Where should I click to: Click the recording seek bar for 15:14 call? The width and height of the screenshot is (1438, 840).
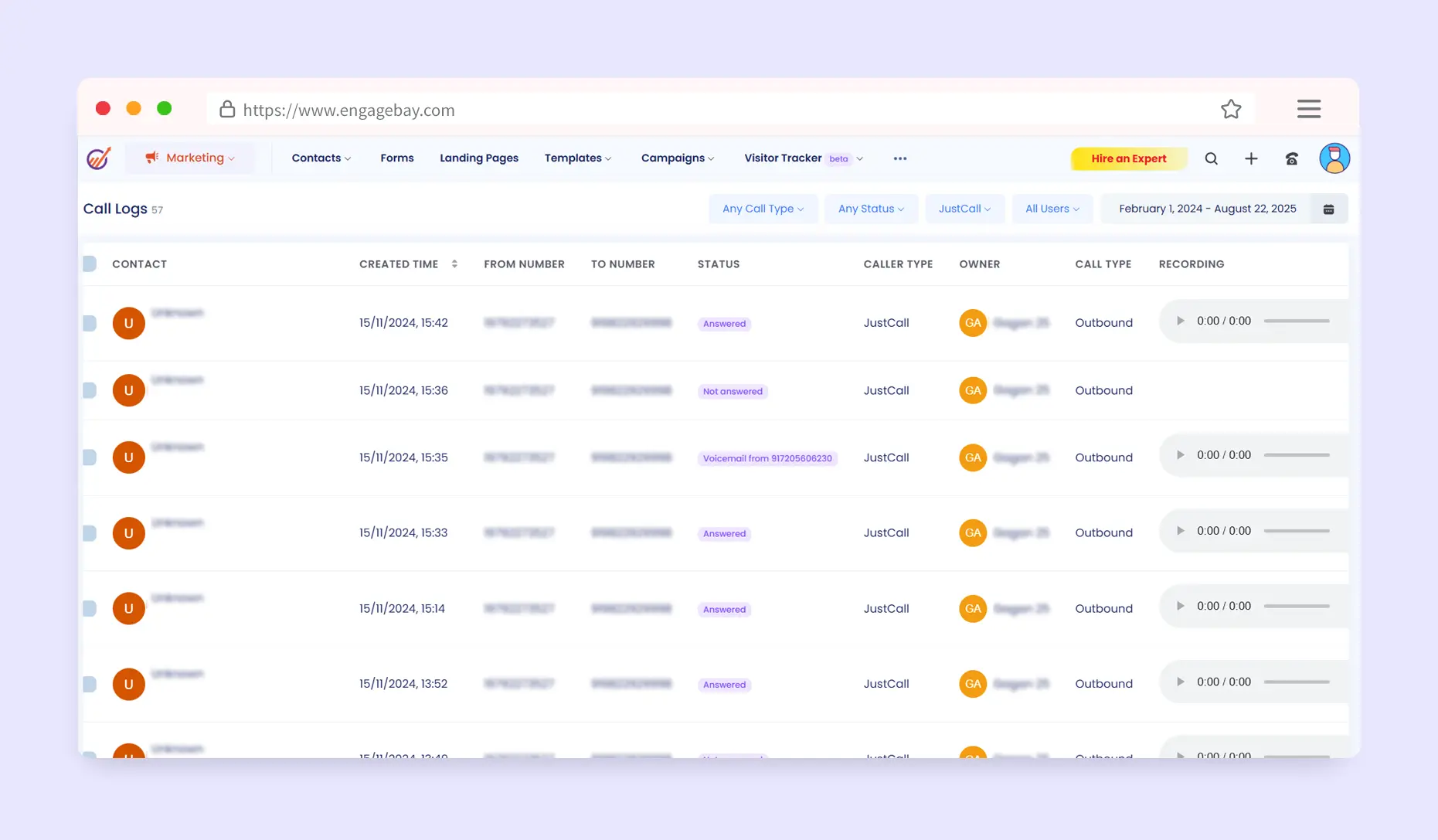(1296, 607)
